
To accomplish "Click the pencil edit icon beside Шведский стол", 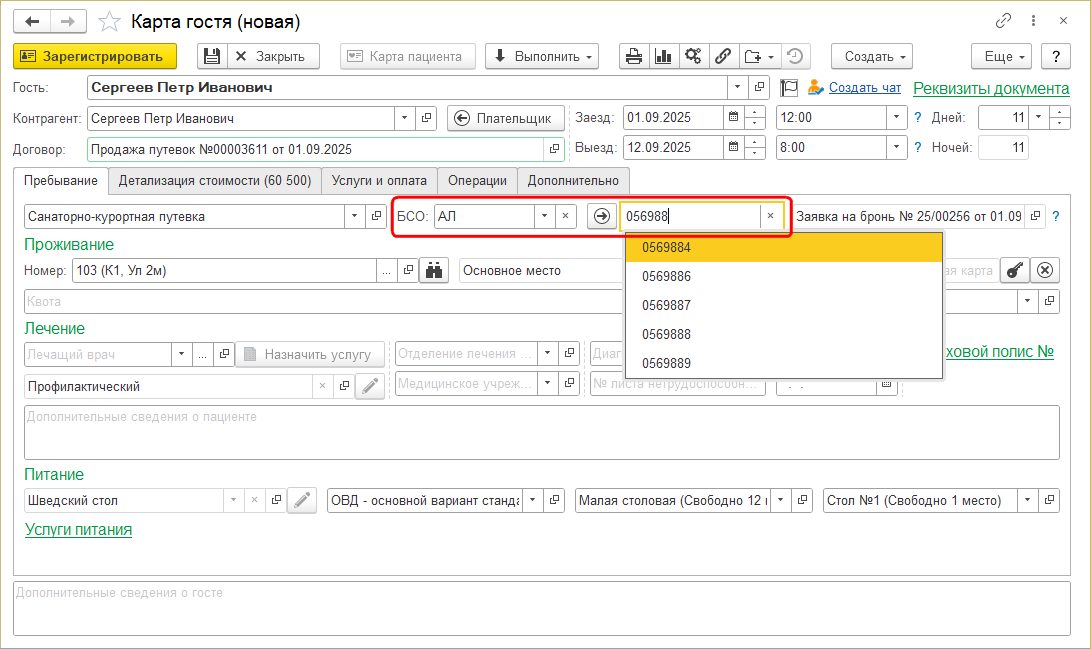I will coord(301,500).
